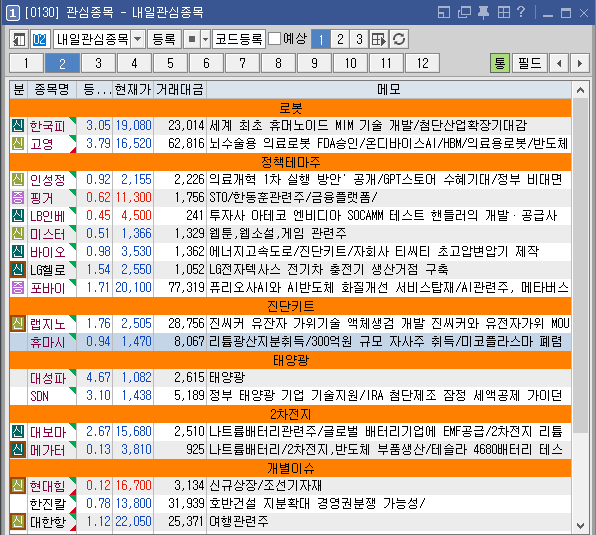Click the 종목명 column header

52,90
